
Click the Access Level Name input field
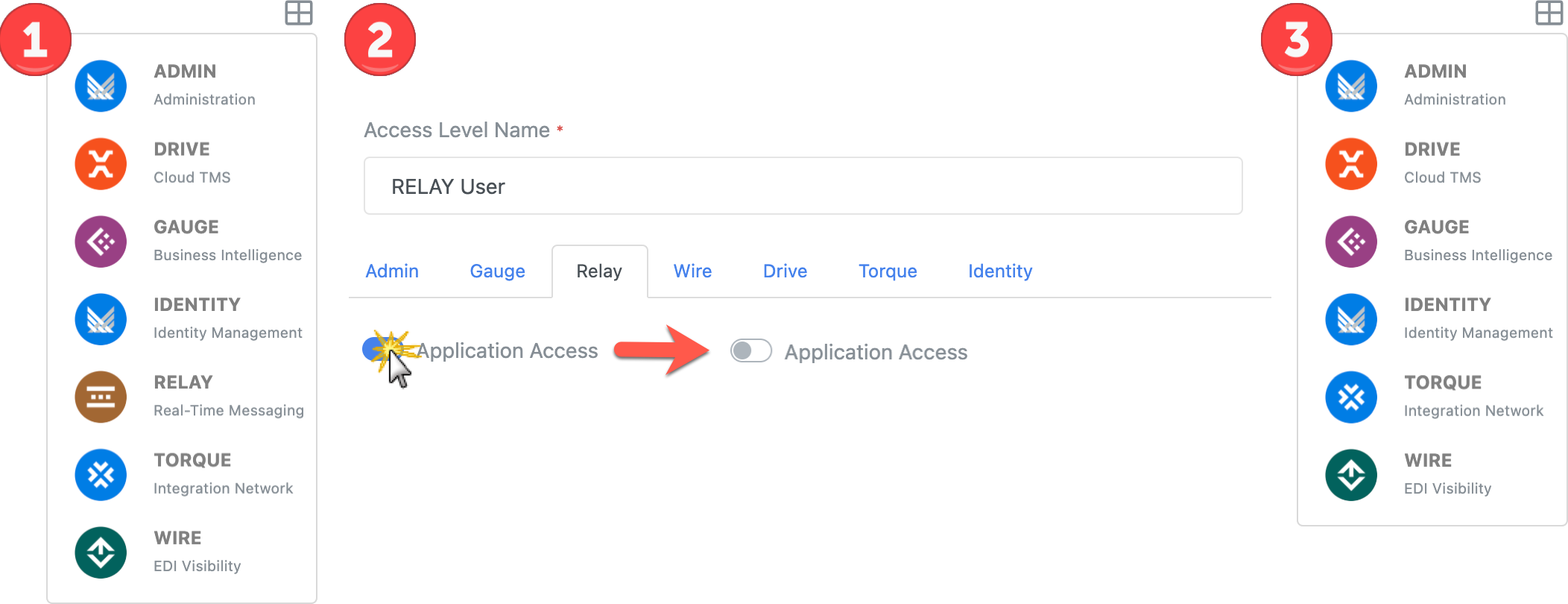click(803, 186)
